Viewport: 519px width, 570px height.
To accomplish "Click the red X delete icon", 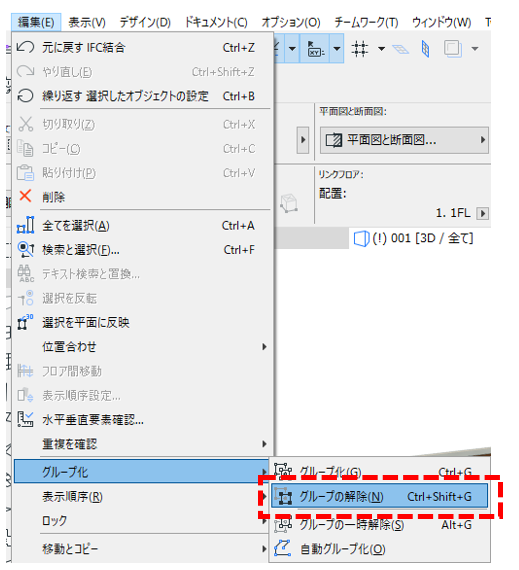I will [25, 196].
